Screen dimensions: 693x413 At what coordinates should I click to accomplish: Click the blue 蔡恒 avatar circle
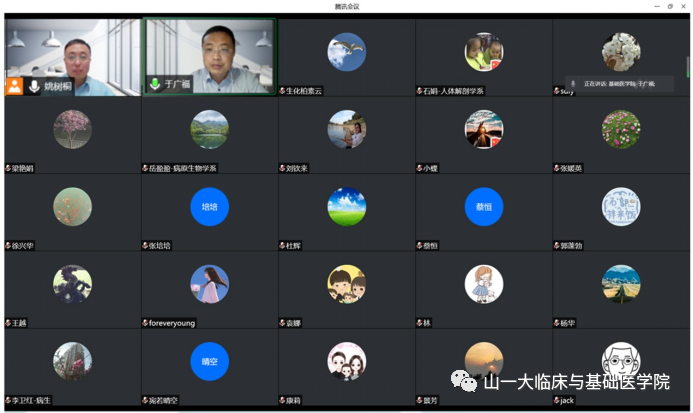484,207
